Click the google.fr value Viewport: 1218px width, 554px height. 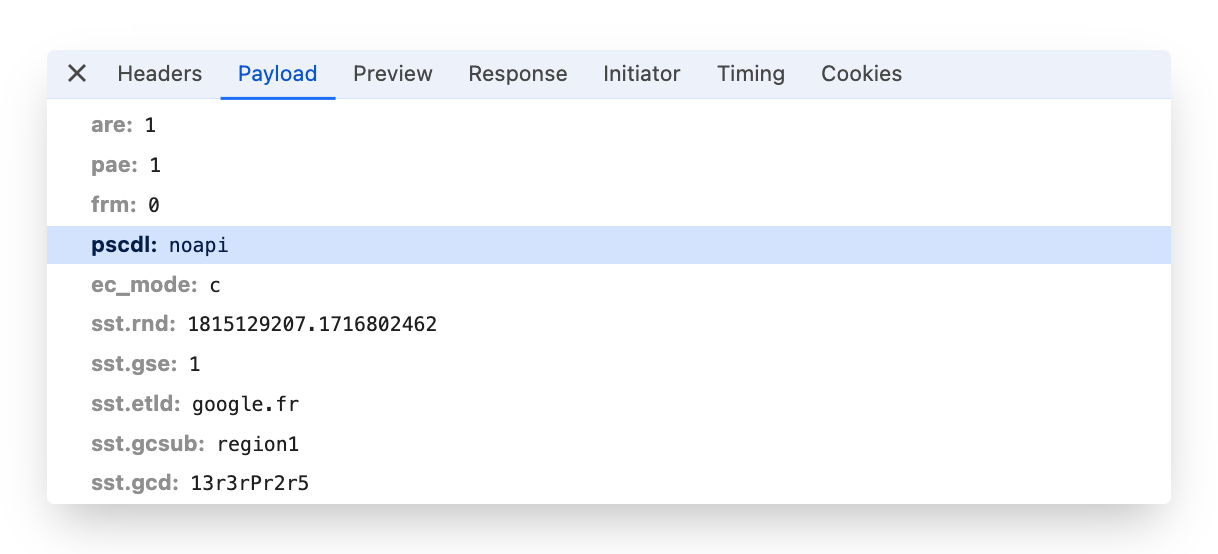click(245, 404)
